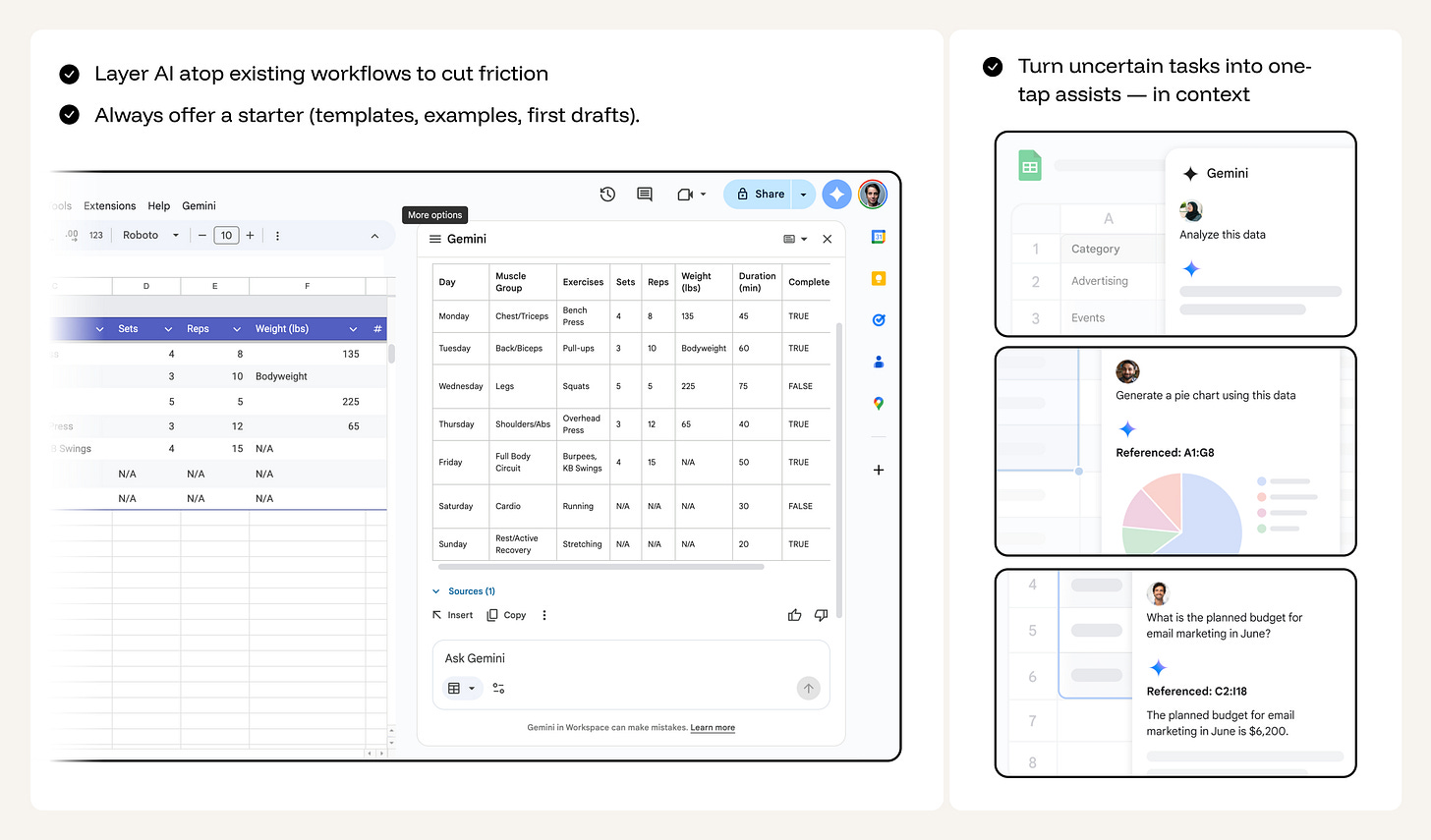The width and height of the screenshot is (1431, 840).
Task: Open Google Maps from the side panel
Action: coord(878,403)
